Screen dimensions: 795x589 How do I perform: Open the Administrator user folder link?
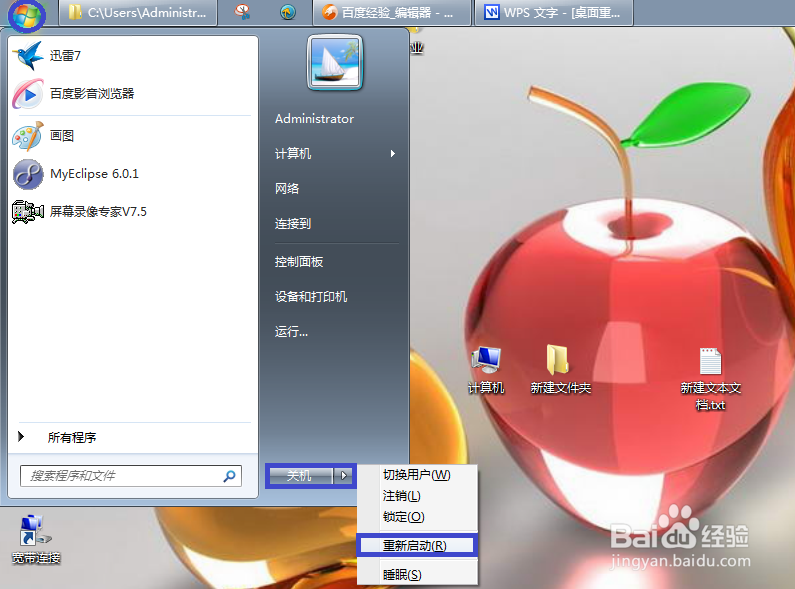coord(314,119)
